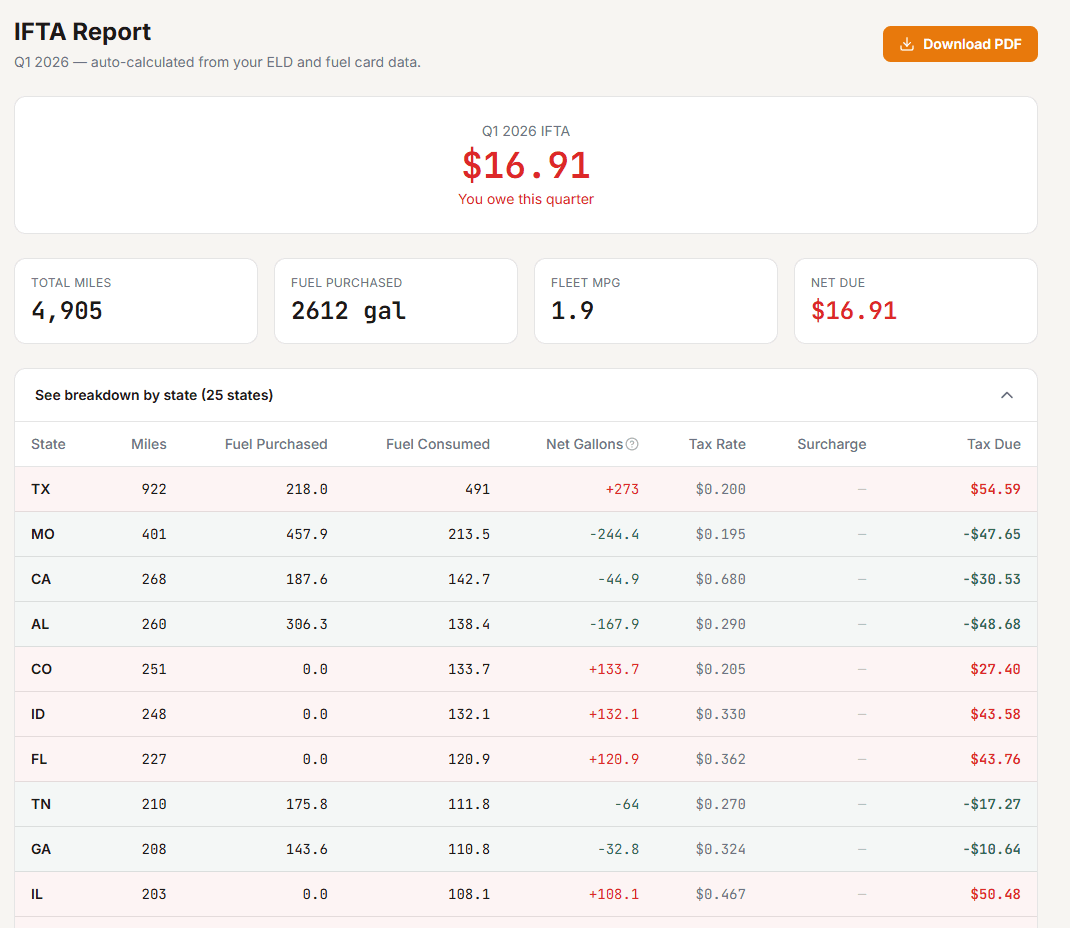Screen dimensions: 1070x928
Task: Click the Tax Due column header
Action: tap(993, 444)
